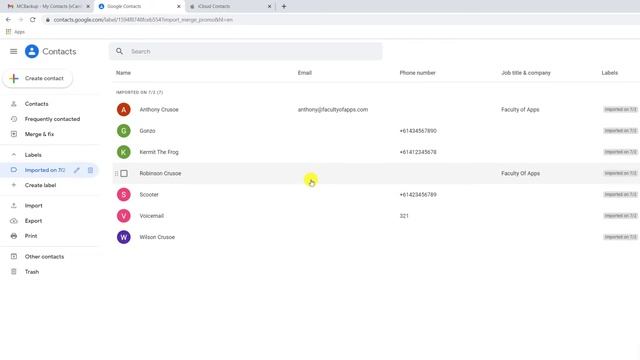The image size is (640, 360).
Task: Click the Merge & fix icon
Action: coord(13,134)
